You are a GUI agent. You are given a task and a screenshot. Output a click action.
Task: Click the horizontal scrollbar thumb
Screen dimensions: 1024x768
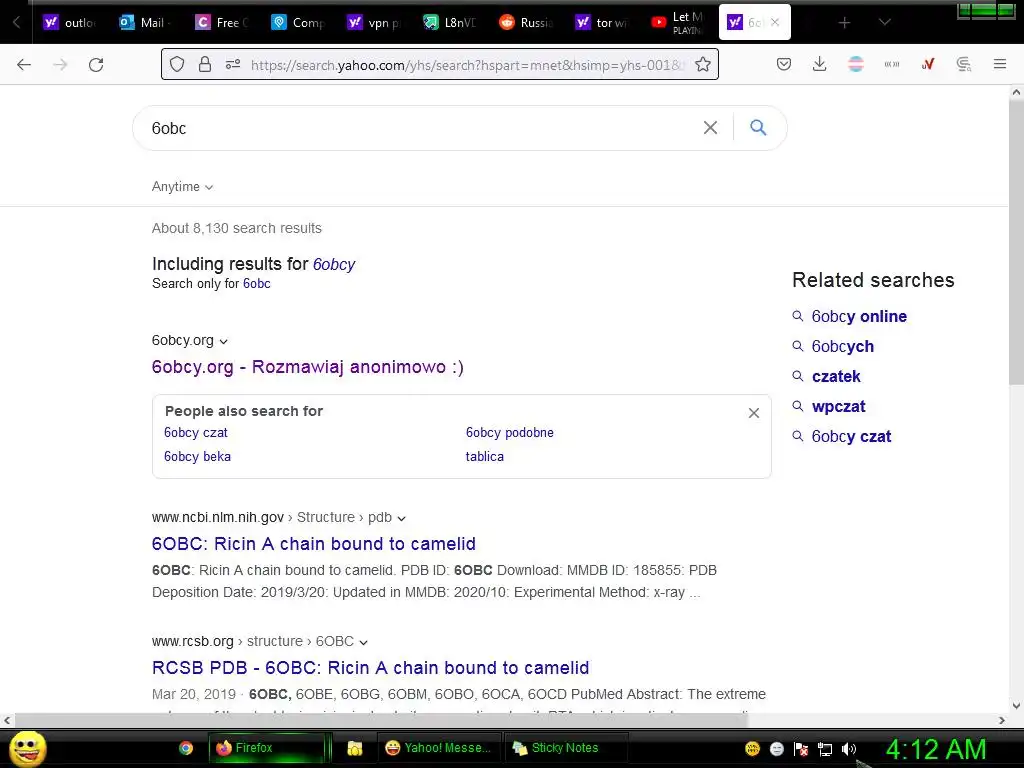381,720
